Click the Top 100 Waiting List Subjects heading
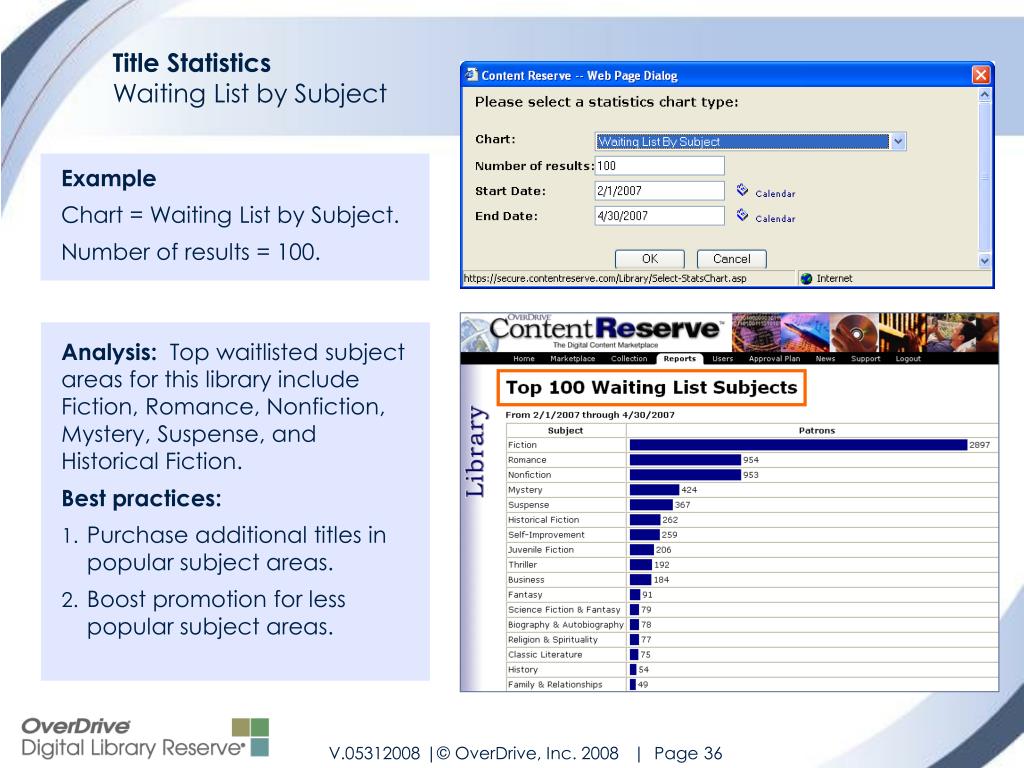The height and width of the screenshot is (768, 1024). 652,388
